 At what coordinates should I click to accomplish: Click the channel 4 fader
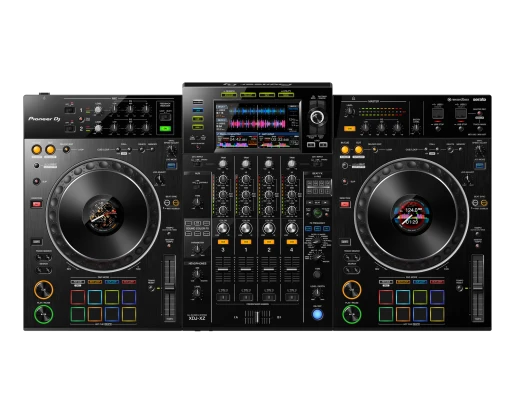point(292,269)
